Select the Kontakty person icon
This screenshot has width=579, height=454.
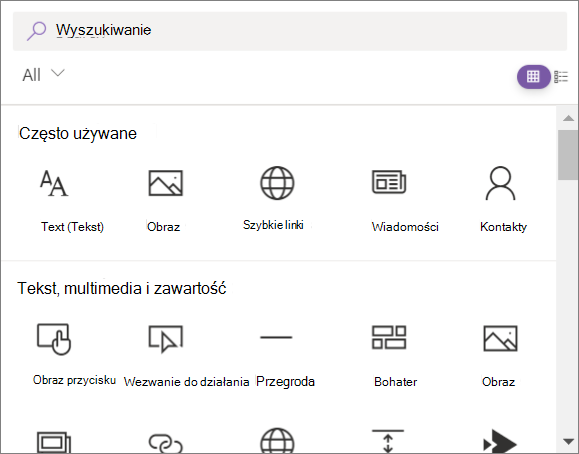[500, 183]
